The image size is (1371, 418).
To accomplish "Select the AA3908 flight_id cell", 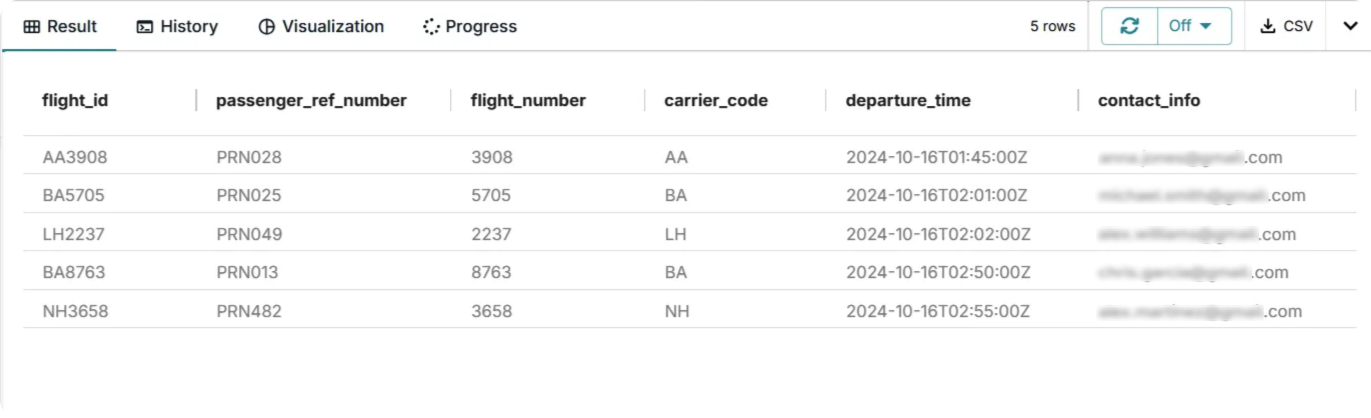I will pos(75,157).
